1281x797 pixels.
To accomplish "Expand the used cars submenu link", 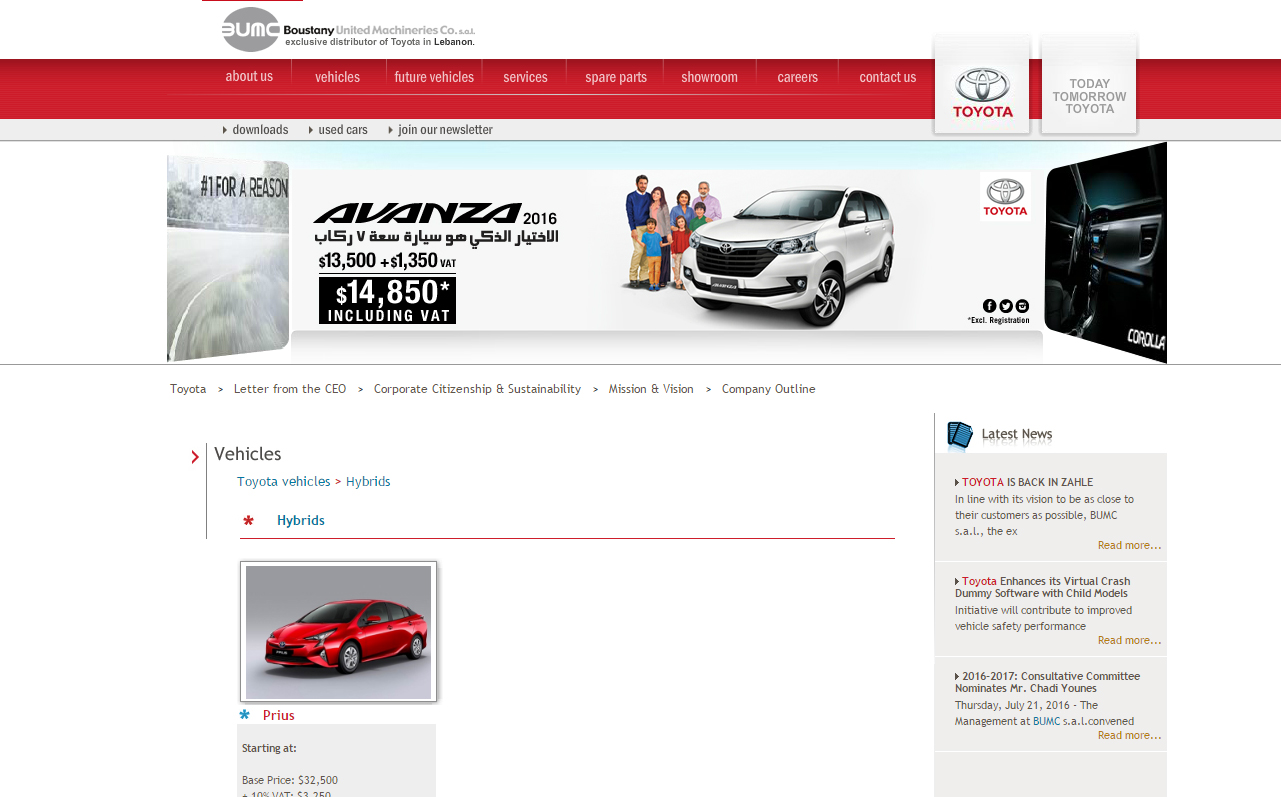I will [343, 130].
